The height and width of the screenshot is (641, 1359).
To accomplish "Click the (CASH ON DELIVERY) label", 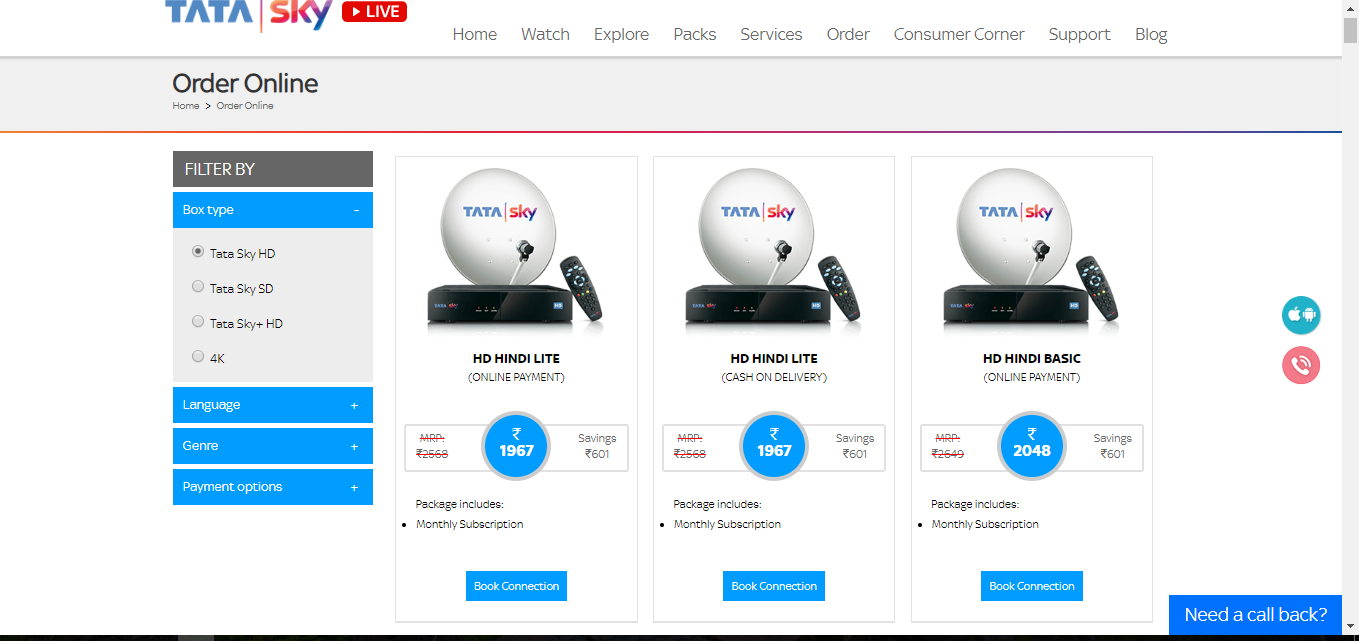I will (774, 378).
